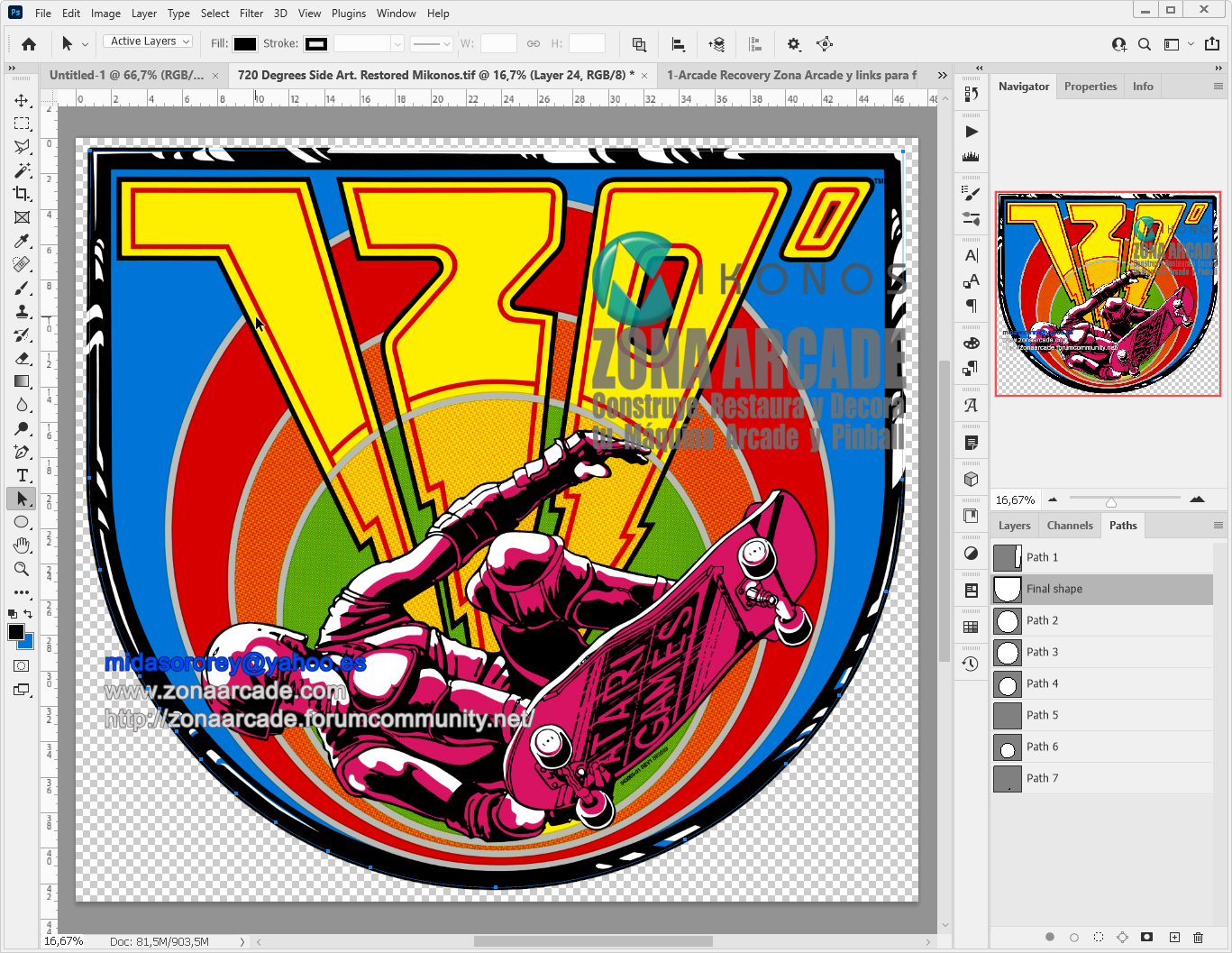The height and width of the screenshot is (953, 1232).
Task: Select the Move tool
Action: [22, 100]
